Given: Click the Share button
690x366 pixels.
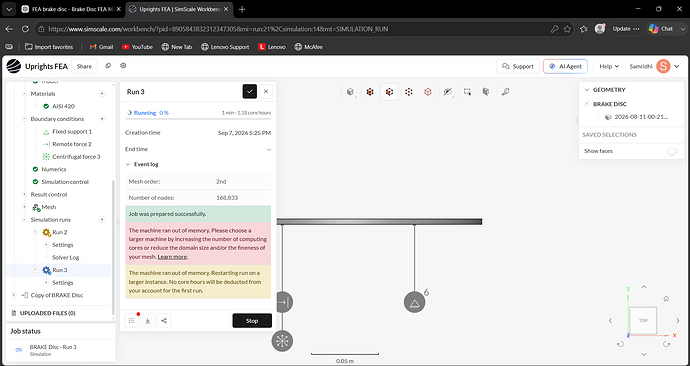Looking at the screenshot, I should 84,66.
